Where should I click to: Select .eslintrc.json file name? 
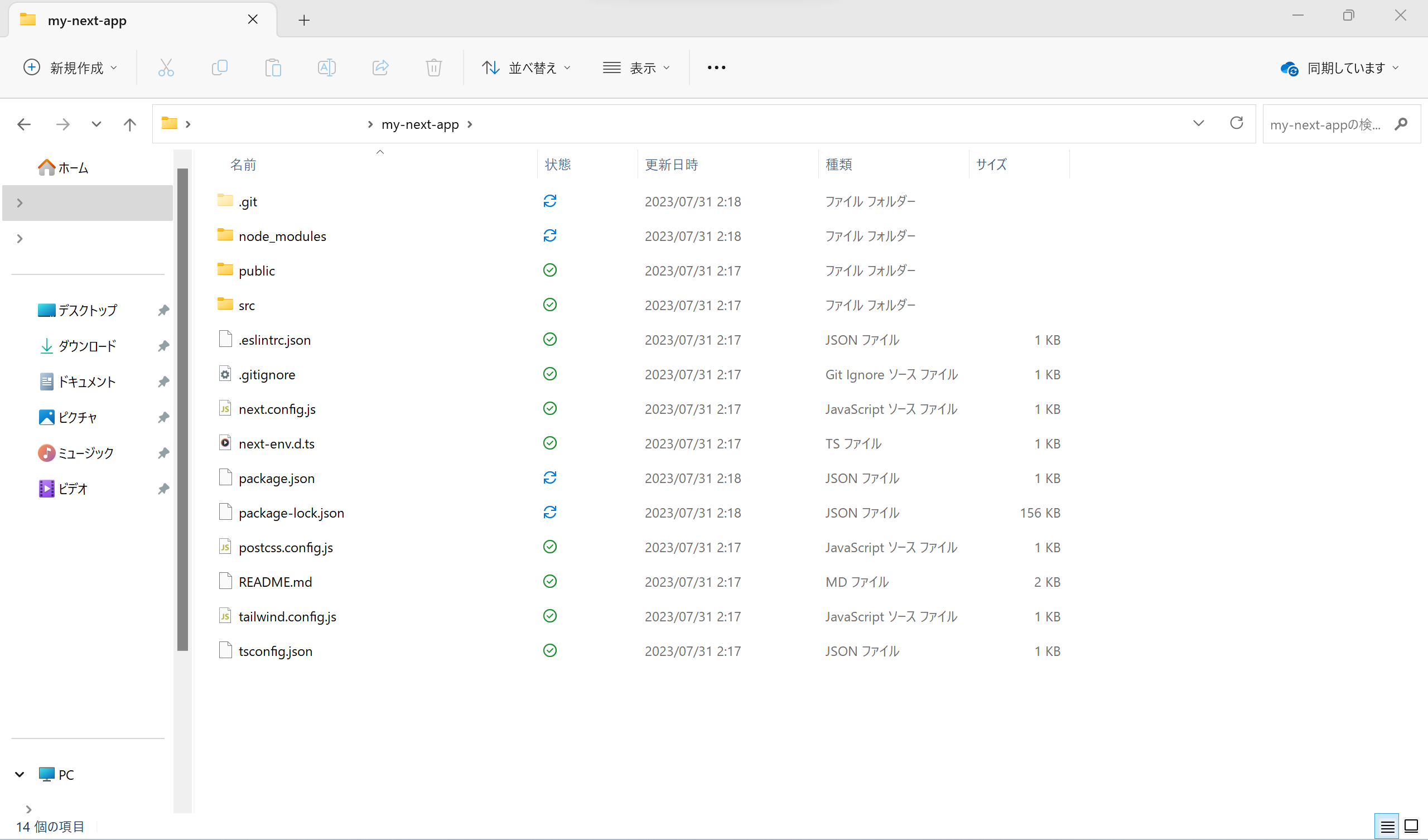(274, 340)
